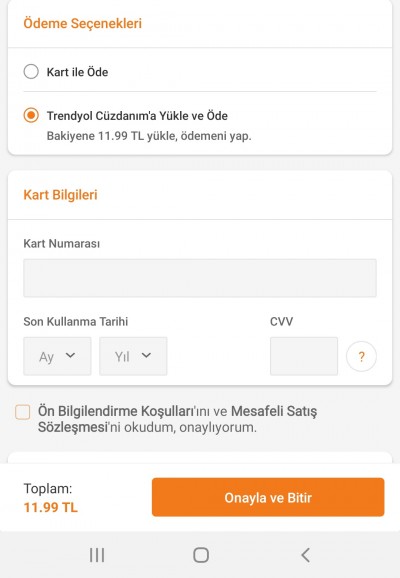Tap the Onayla ve Bitir button
This screenshot has height=578, width=400.
[x=268, y=497]
